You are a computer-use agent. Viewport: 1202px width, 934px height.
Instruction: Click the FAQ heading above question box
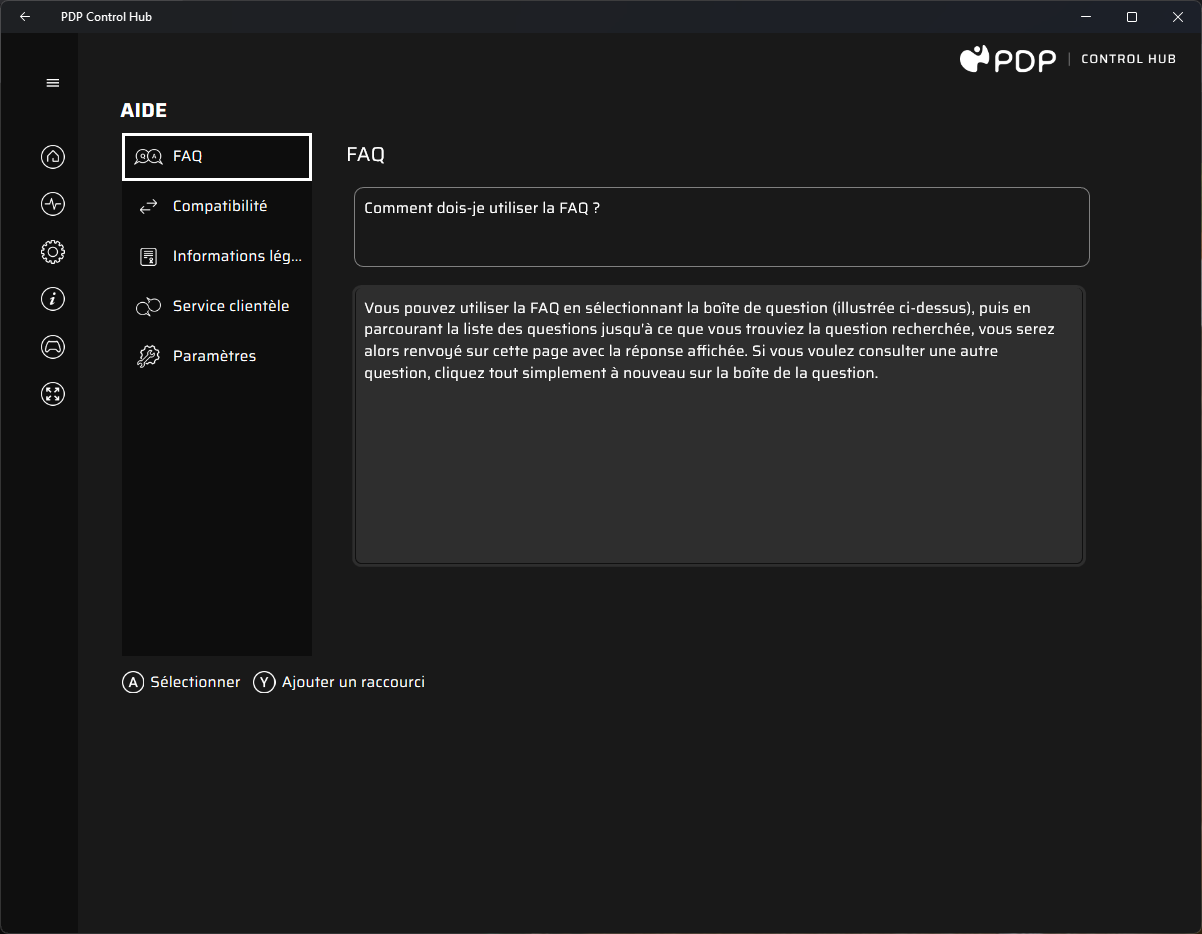coord(366,155)
